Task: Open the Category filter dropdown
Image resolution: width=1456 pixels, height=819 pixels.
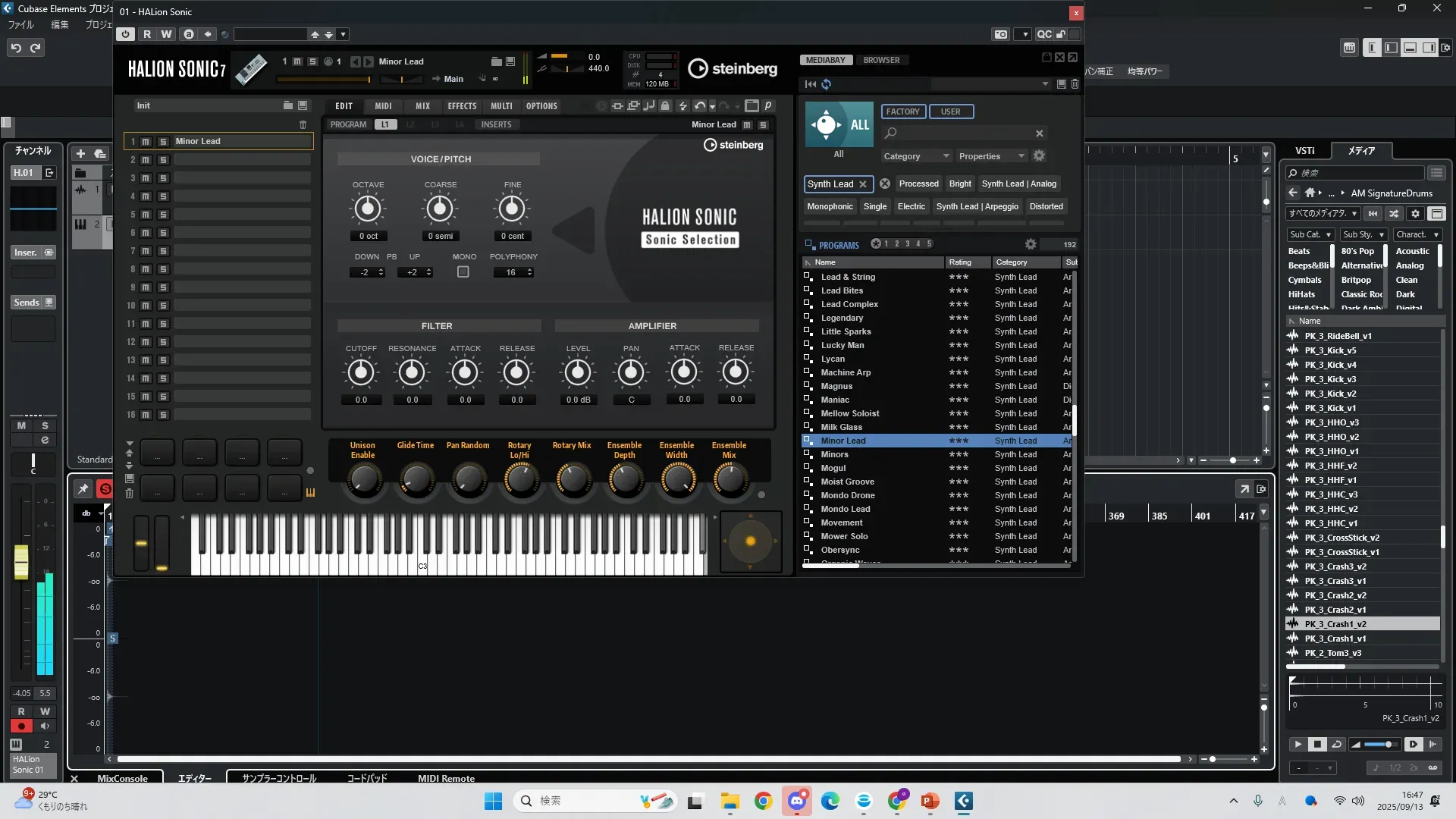Action: pos(915,156)
